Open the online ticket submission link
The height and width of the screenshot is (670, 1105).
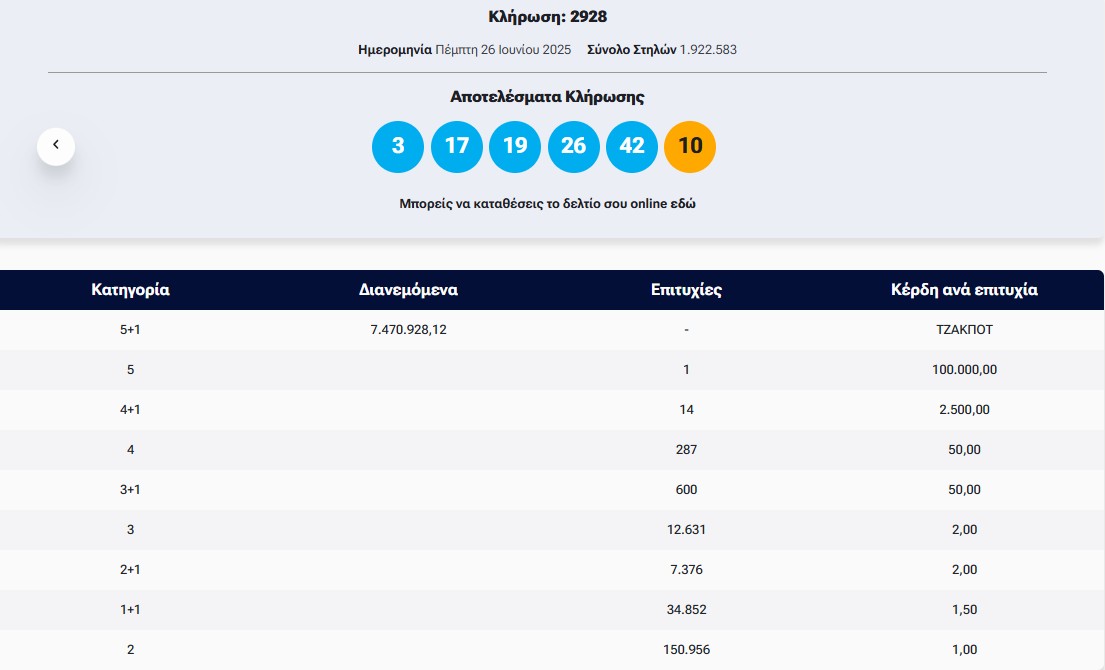pos(547,203)
